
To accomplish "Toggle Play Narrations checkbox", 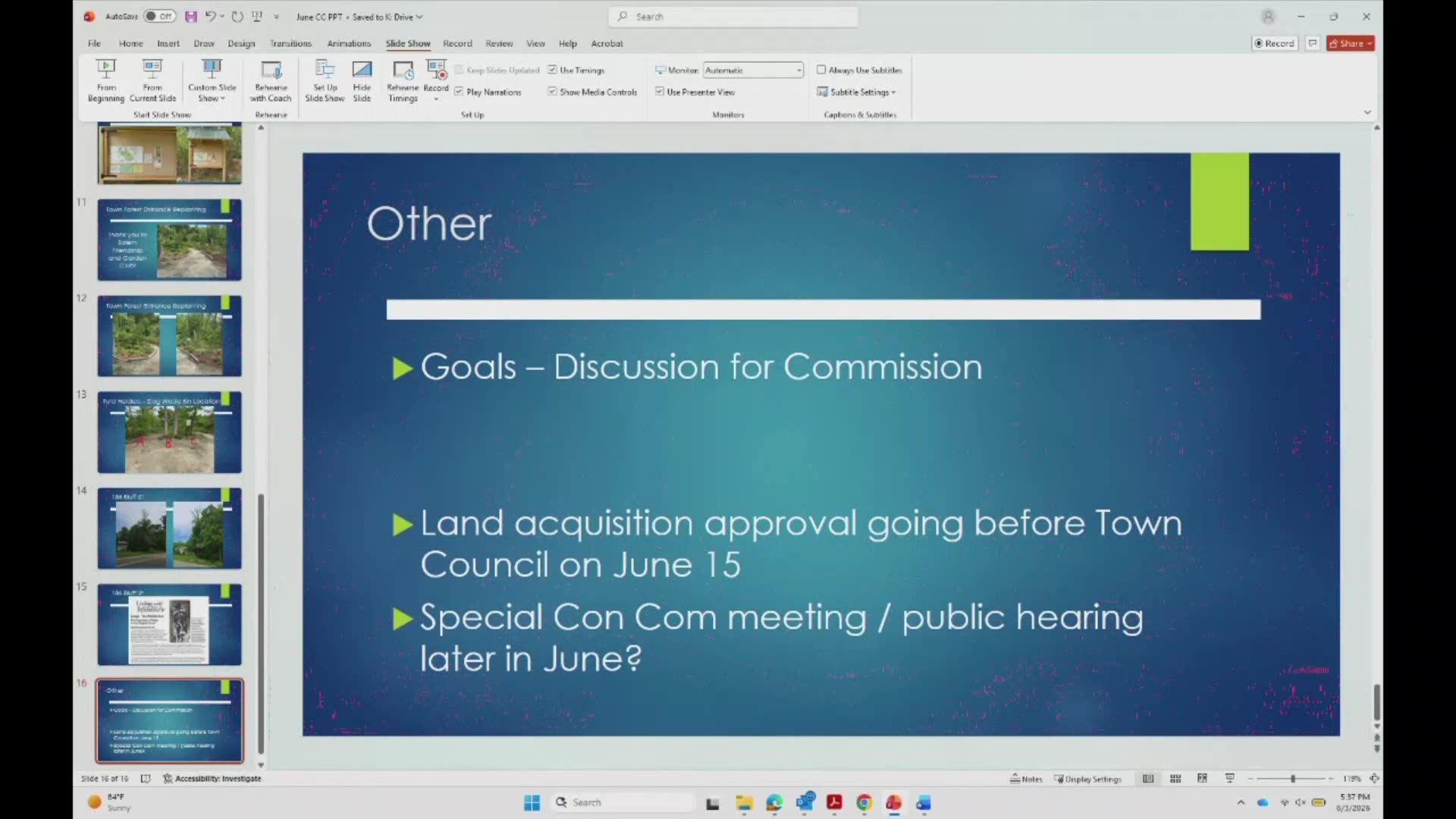I will pos(459,92).
